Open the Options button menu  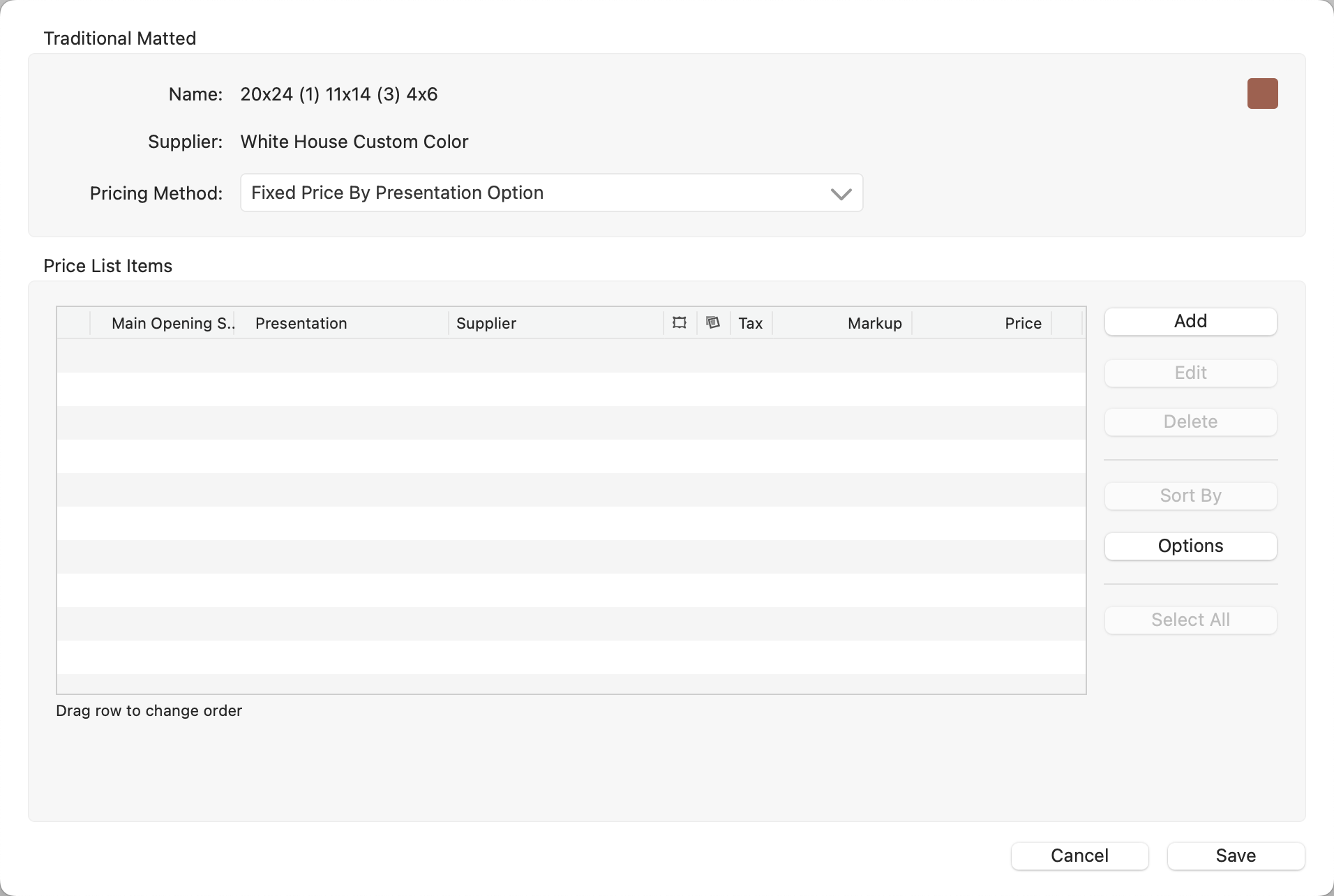[x=1190, y=546]
